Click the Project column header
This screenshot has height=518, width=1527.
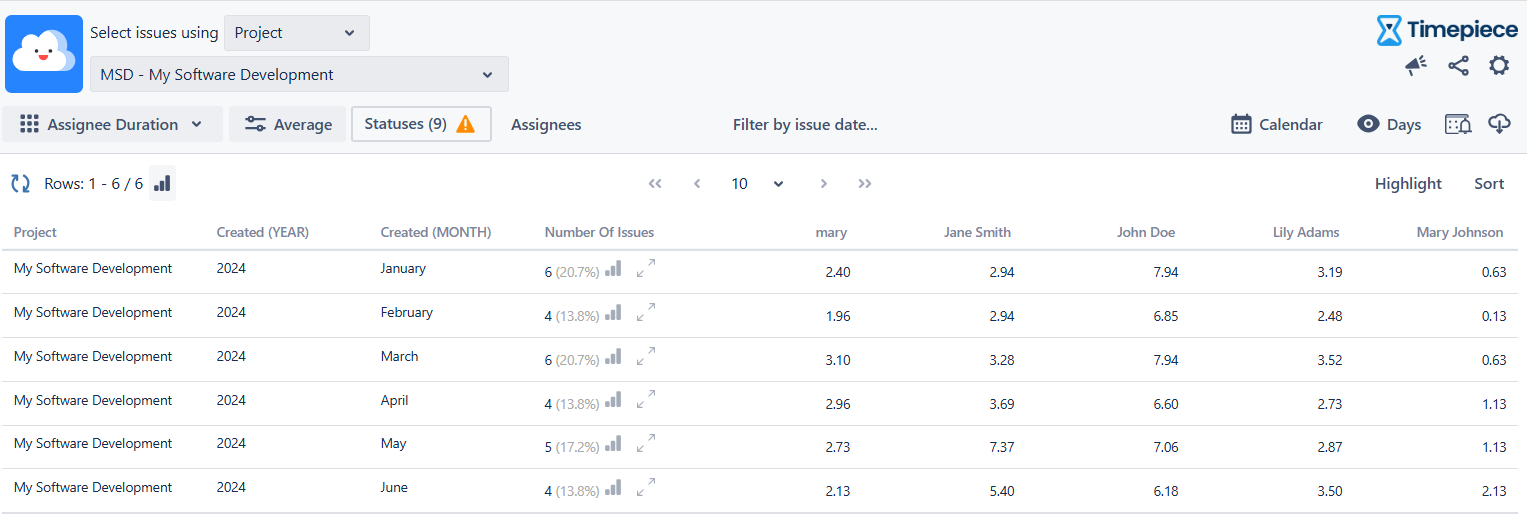coord(35,232)
